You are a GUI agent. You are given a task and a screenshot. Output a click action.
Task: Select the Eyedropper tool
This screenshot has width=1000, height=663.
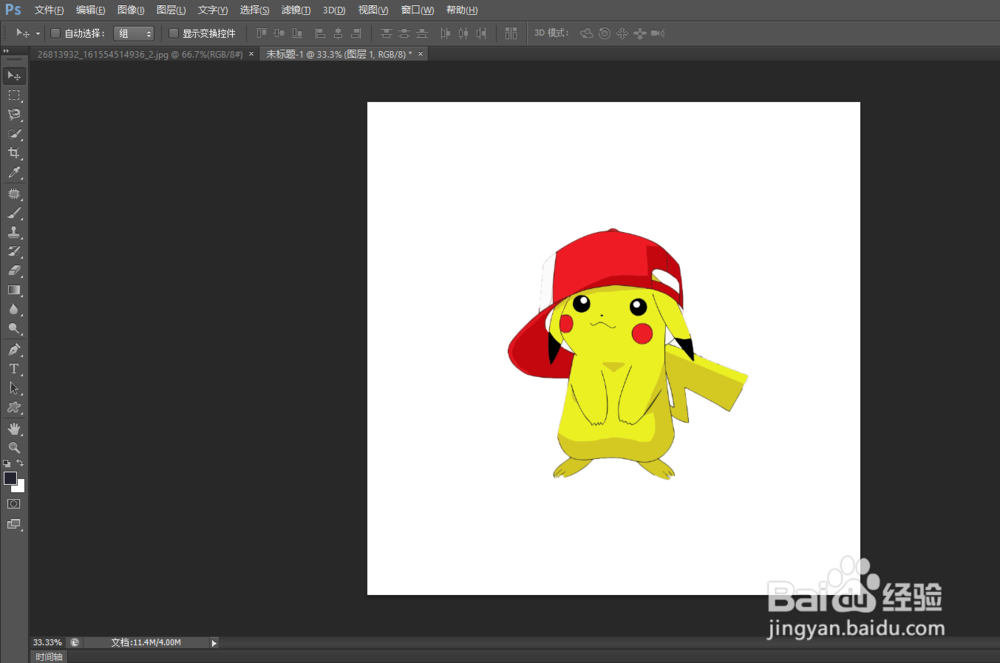pos(14,172)
